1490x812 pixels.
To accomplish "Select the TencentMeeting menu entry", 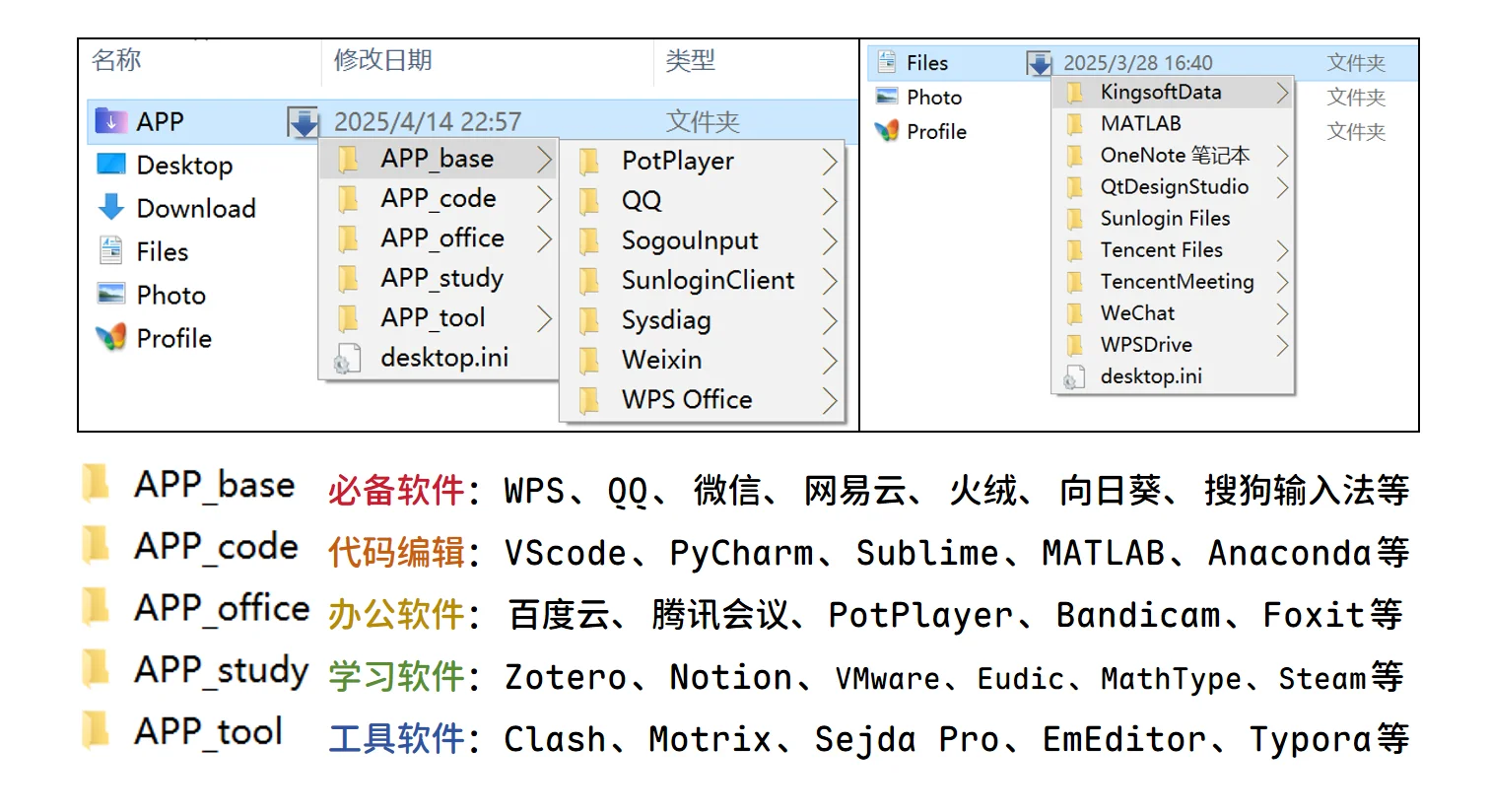I will [1174, 282].
